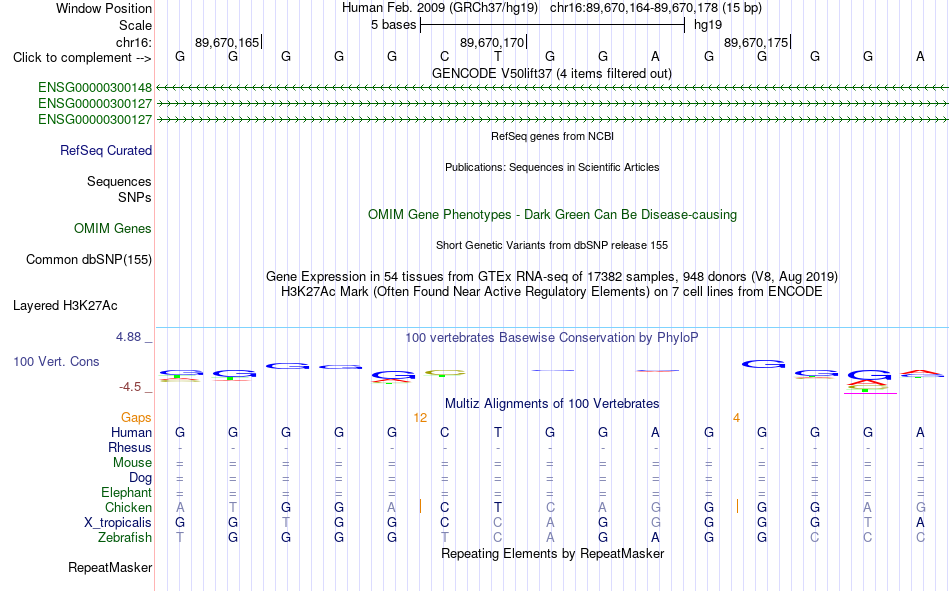The width and height of the screenshot is (950, 591).
Task: Click the 'Layered H3K27Ac' track label
Action: click(x=65, y=306)
